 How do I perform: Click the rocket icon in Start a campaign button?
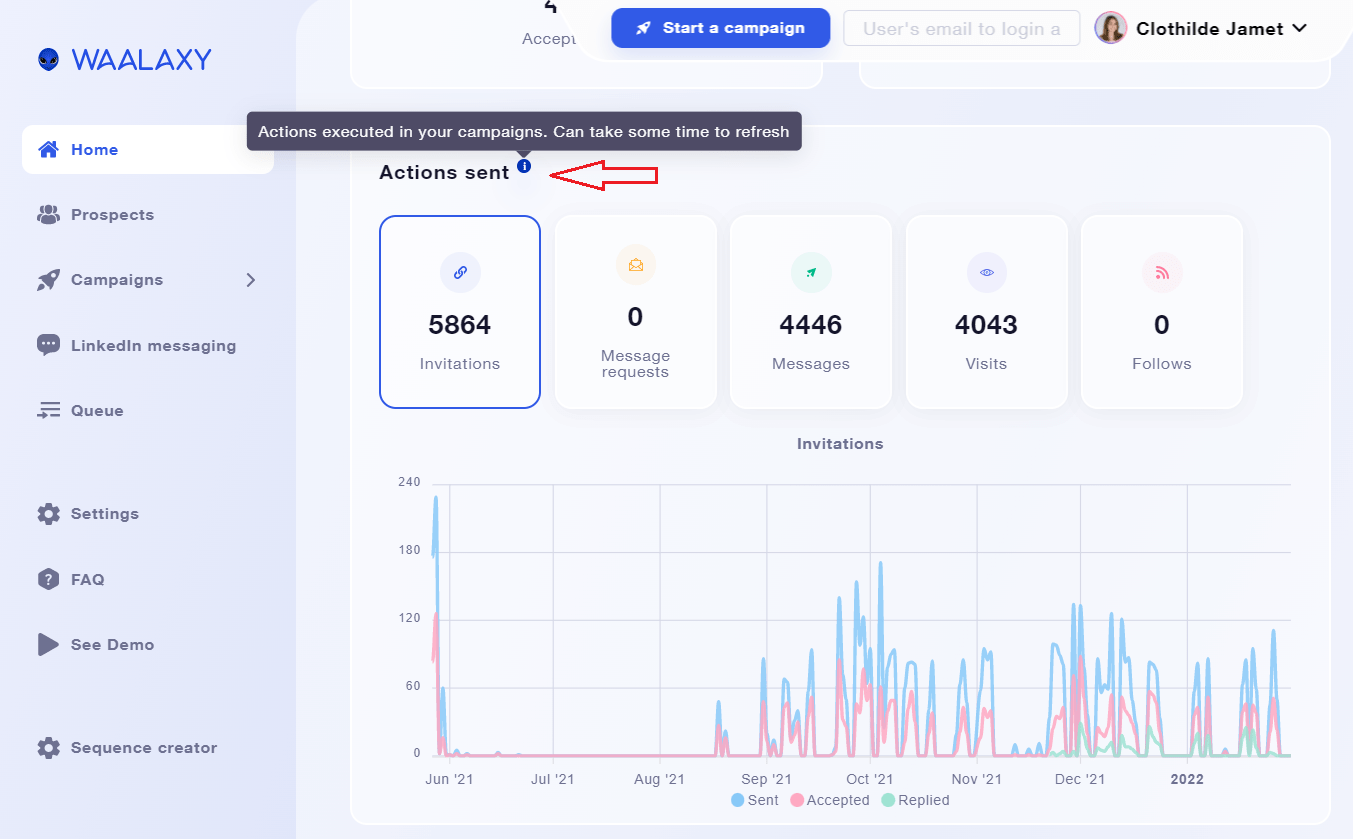[x=644, y=28]
